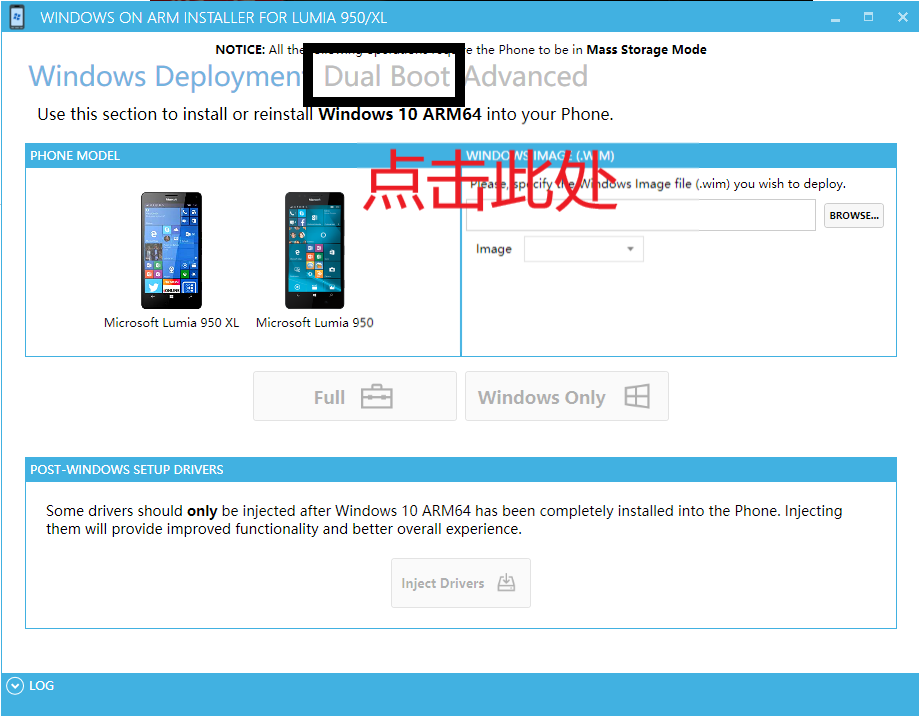Image resolution: width=919 pixels, height=716 pixels.
Task: Click the download arrow icon beside Inject Drivers
Action: point(506,583)
